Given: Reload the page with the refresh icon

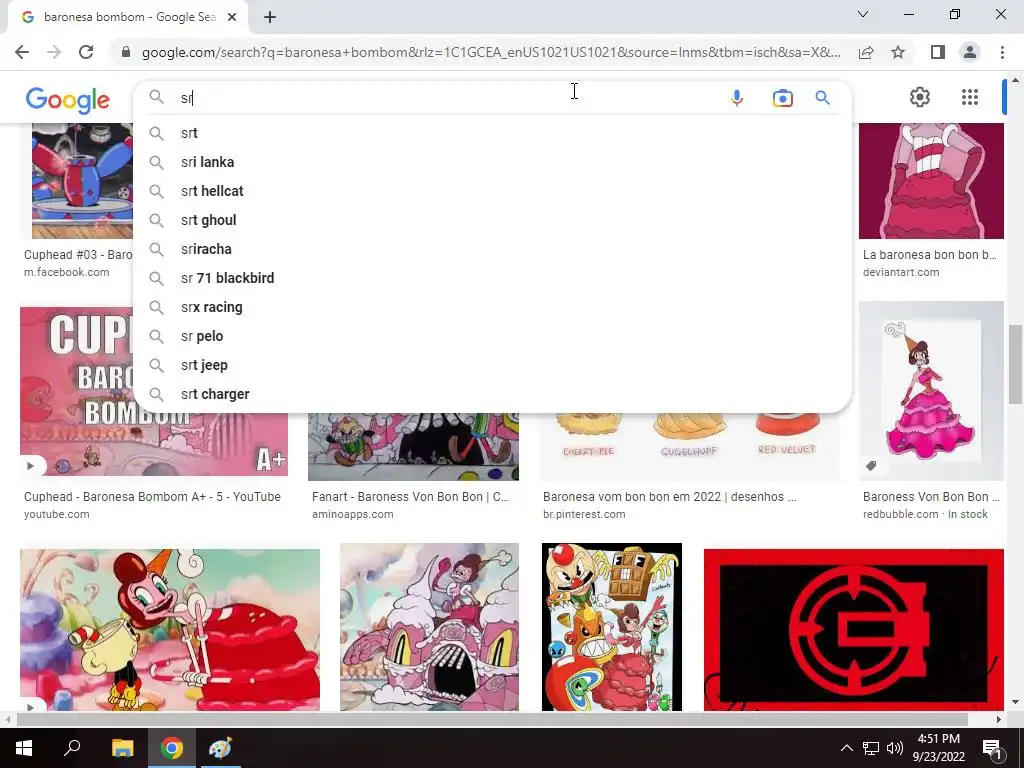Looking at the screenshot, I should 86,52.
